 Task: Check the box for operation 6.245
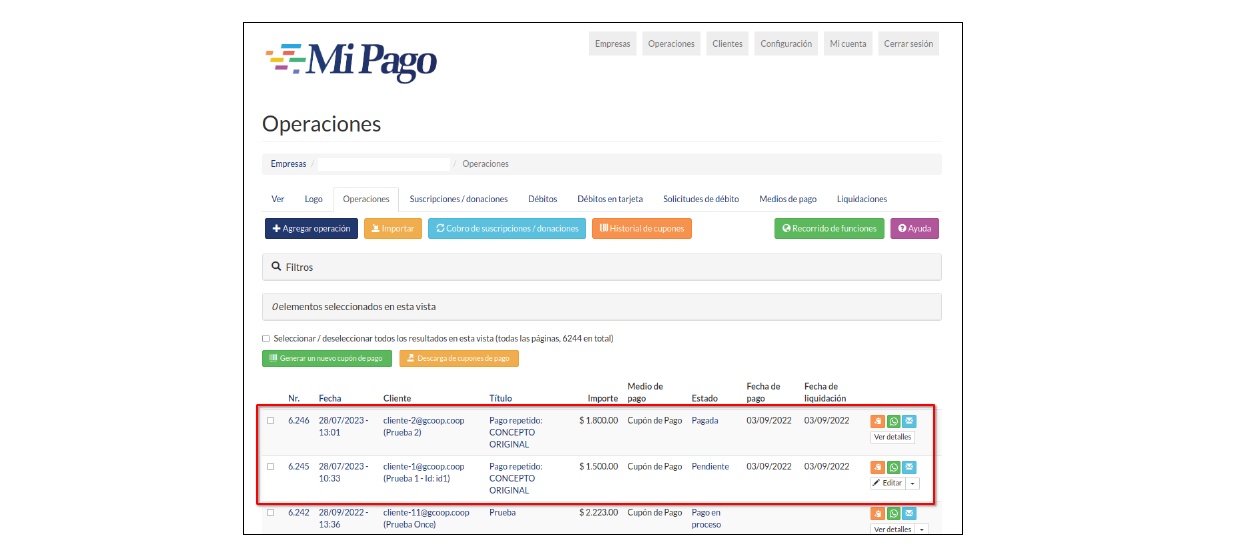tap(270, 467)
